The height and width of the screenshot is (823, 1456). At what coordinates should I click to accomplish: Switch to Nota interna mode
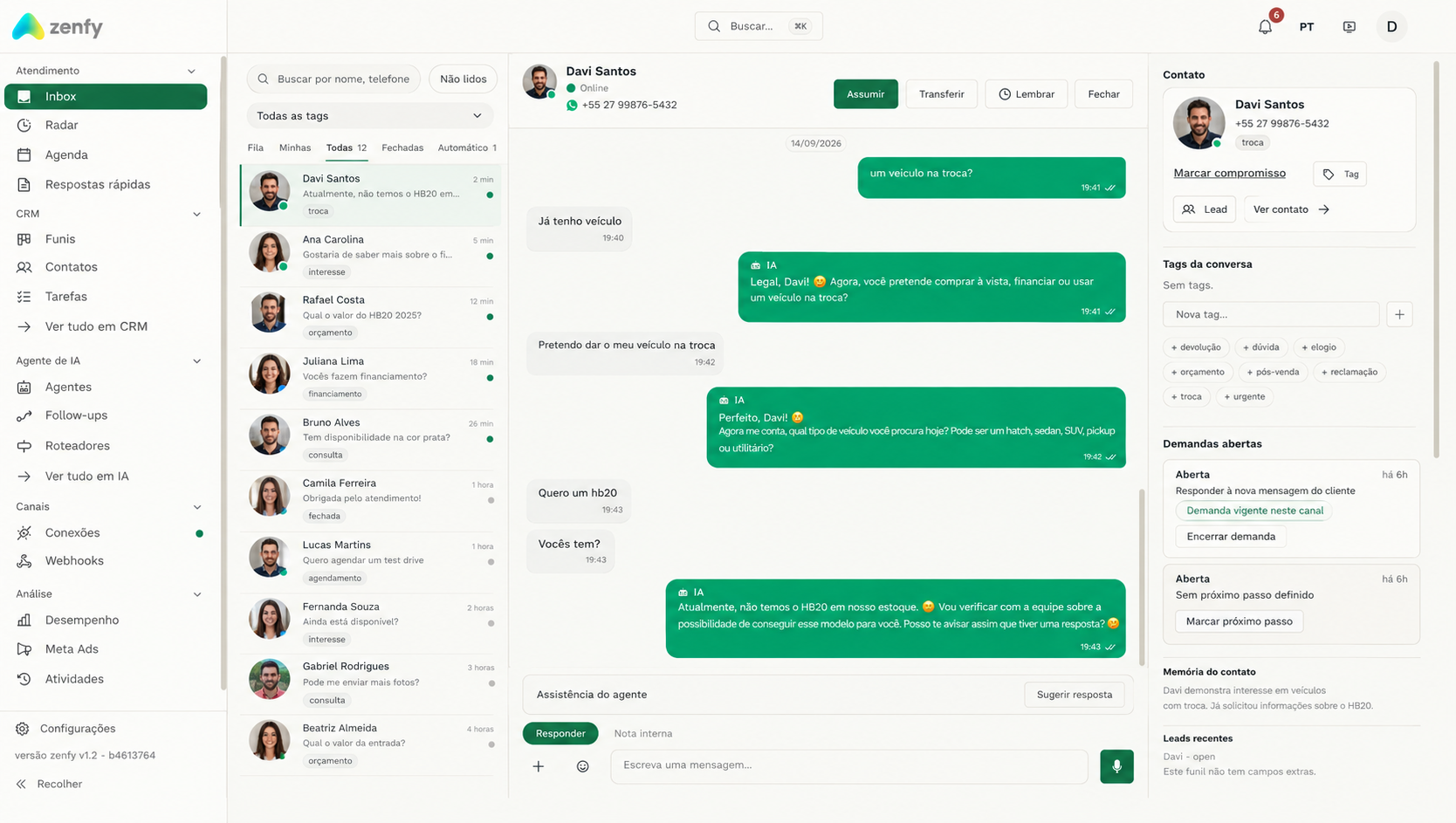pos(643,734)
